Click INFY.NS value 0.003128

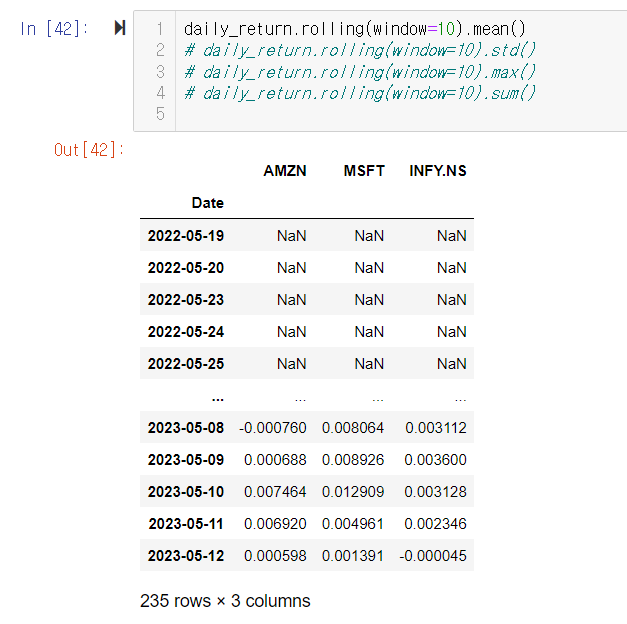435,492
